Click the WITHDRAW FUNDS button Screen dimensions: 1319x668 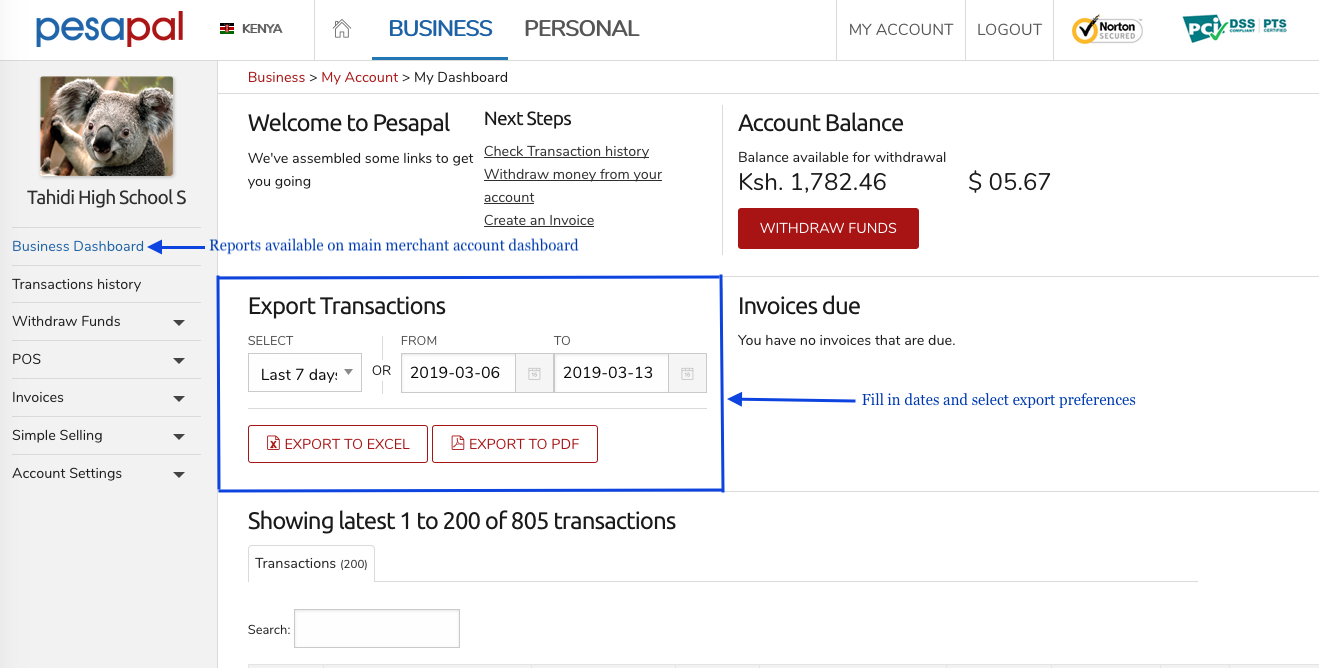click(x=828, y=228)
